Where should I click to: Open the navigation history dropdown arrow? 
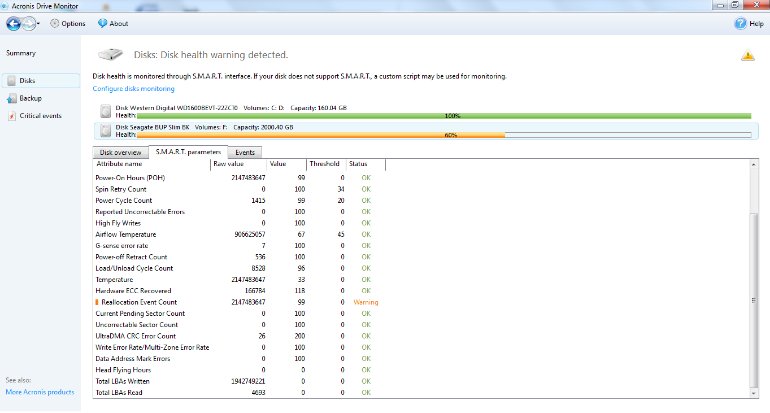pos(38,24)
